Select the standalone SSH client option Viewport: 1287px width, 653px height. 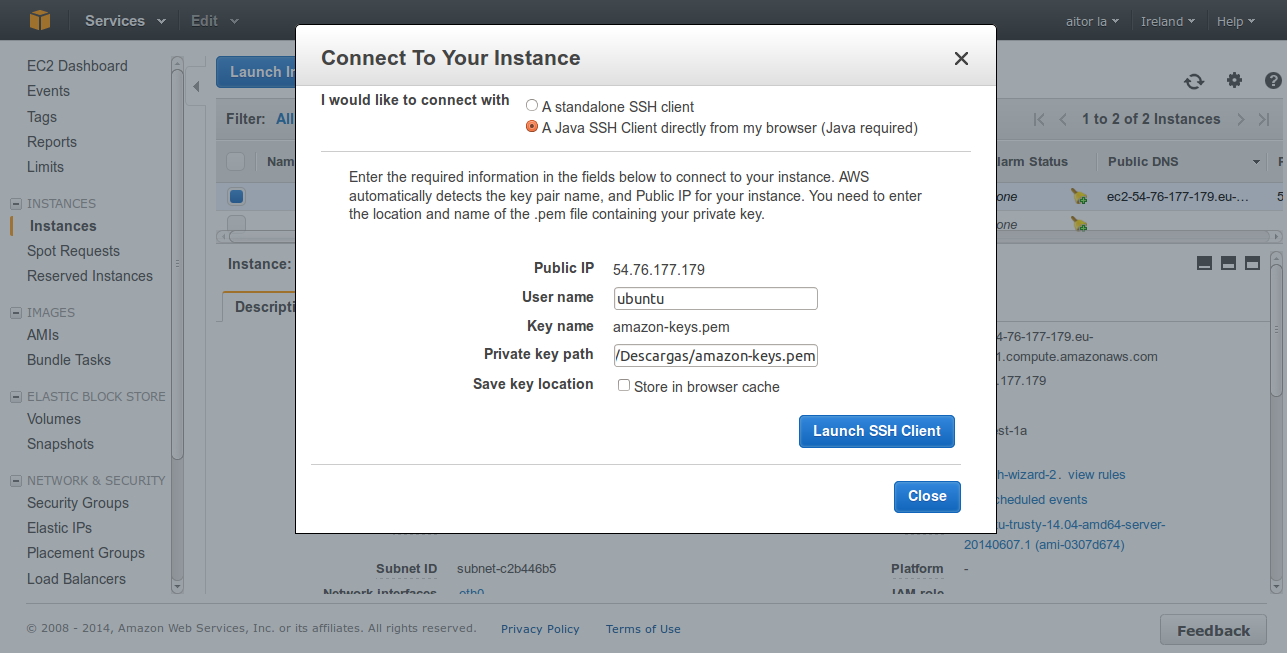point(532,106)
